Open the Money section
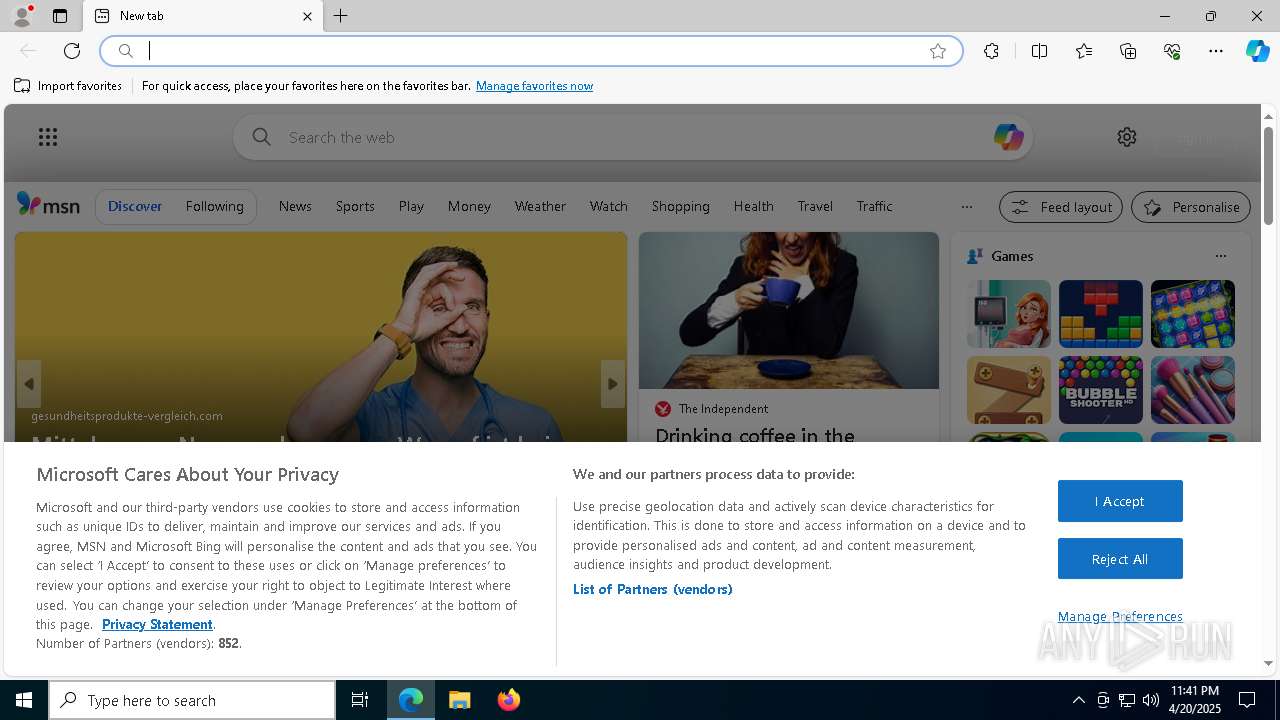Image resolution: width=1280 pixels, height=720 pixels. (x=469, y=206)
